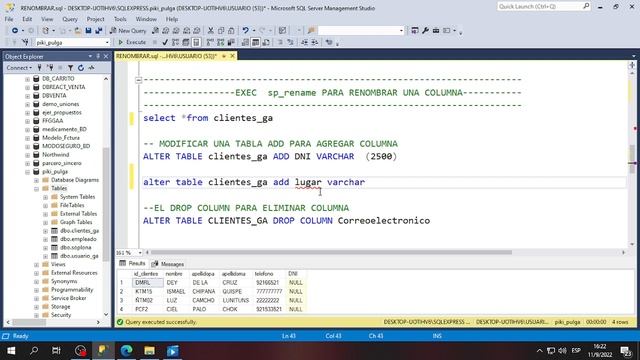The height and width of the screenshot is (360, 640).
Task: Toggle Include Client Statistics icon
Action: [231, 42]
